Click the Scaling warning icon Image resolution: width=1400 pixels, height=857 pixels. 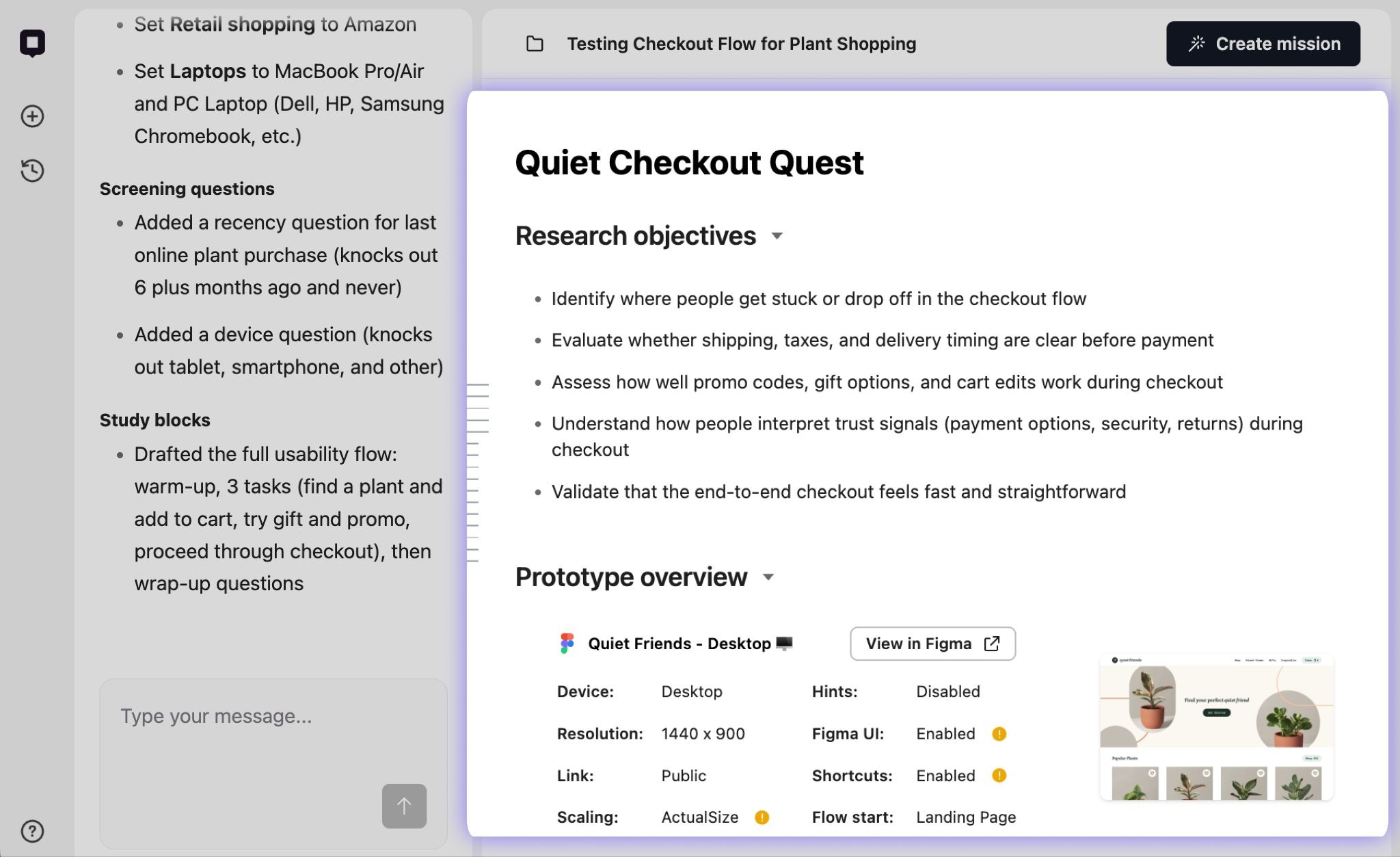pos(762,817)
